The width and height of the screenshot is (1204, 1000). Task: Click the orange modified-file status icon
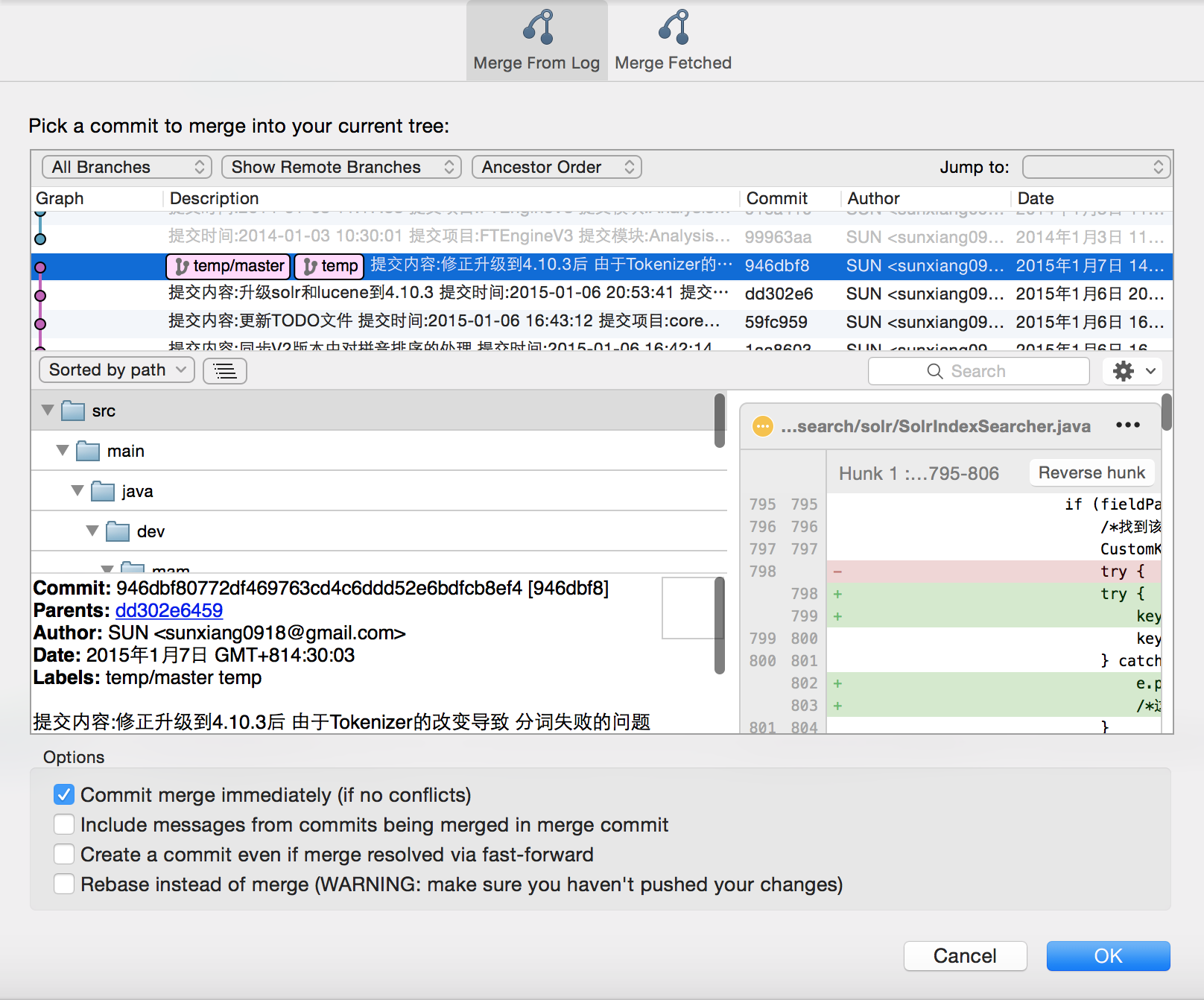pos(762,426)
